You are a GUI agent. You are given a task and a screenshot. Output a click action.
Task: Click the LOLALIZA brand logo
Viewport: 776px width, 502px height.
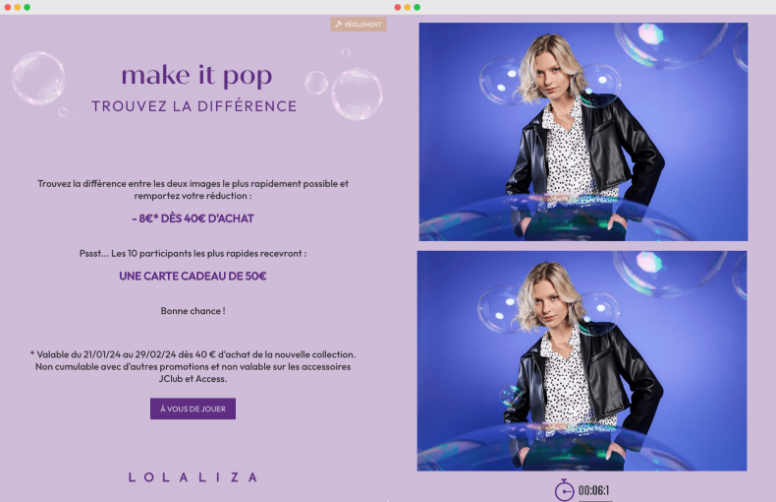pos(193,477)
